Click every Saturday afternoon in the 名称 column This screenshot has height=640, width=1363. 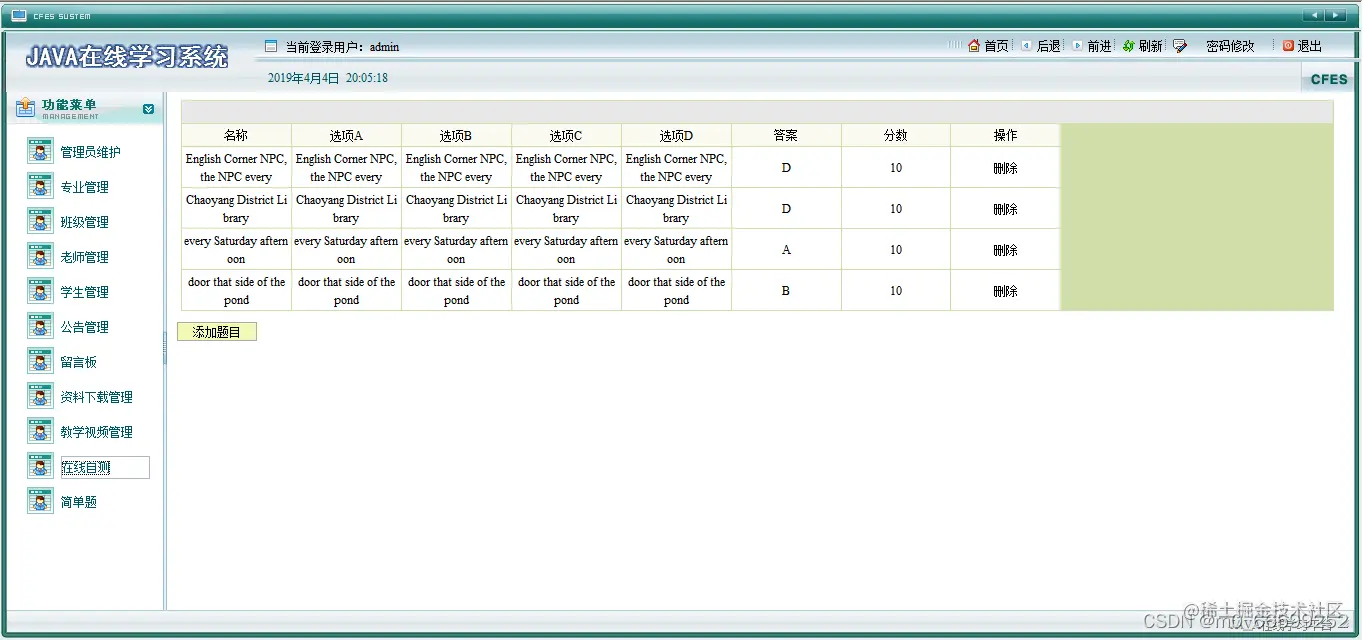click(236, 250)
